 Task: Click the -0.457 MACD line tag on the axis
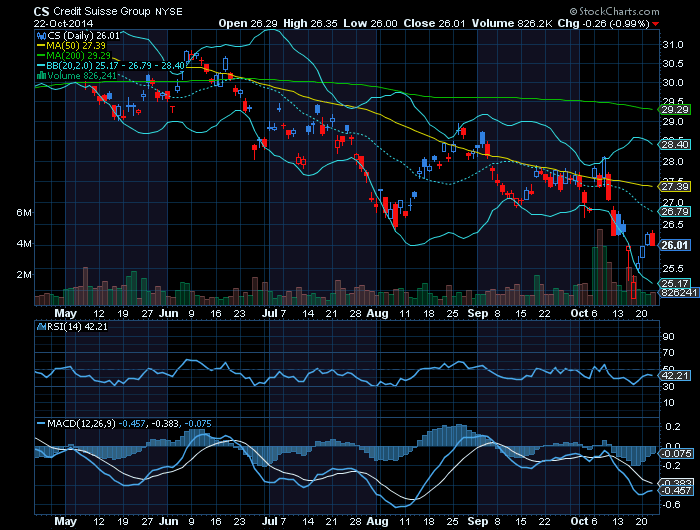tap(676, 490)
